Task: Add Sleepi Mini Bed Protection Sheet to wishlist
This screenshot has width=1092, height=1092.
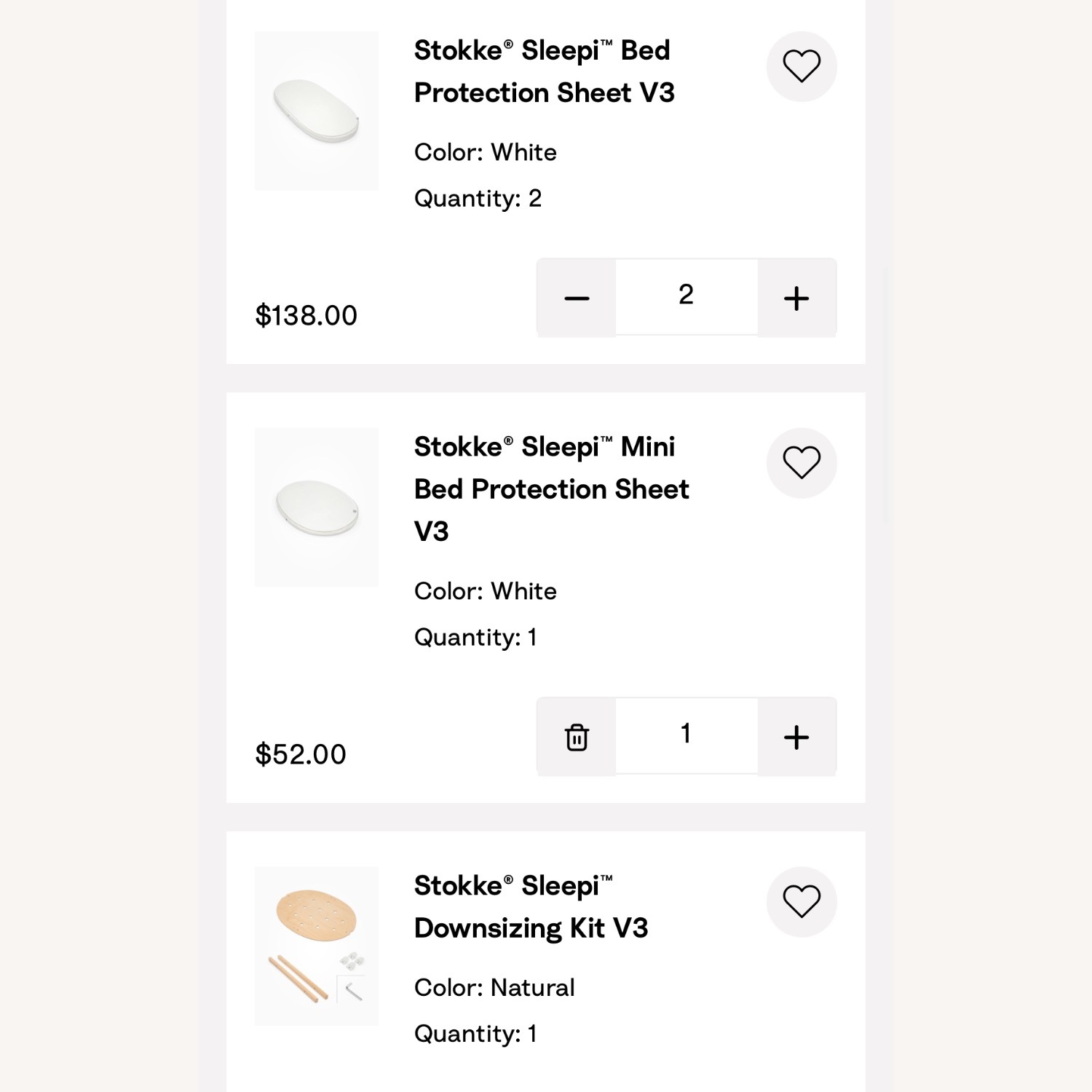Action: pyautogui.click(x=802, y=463)
